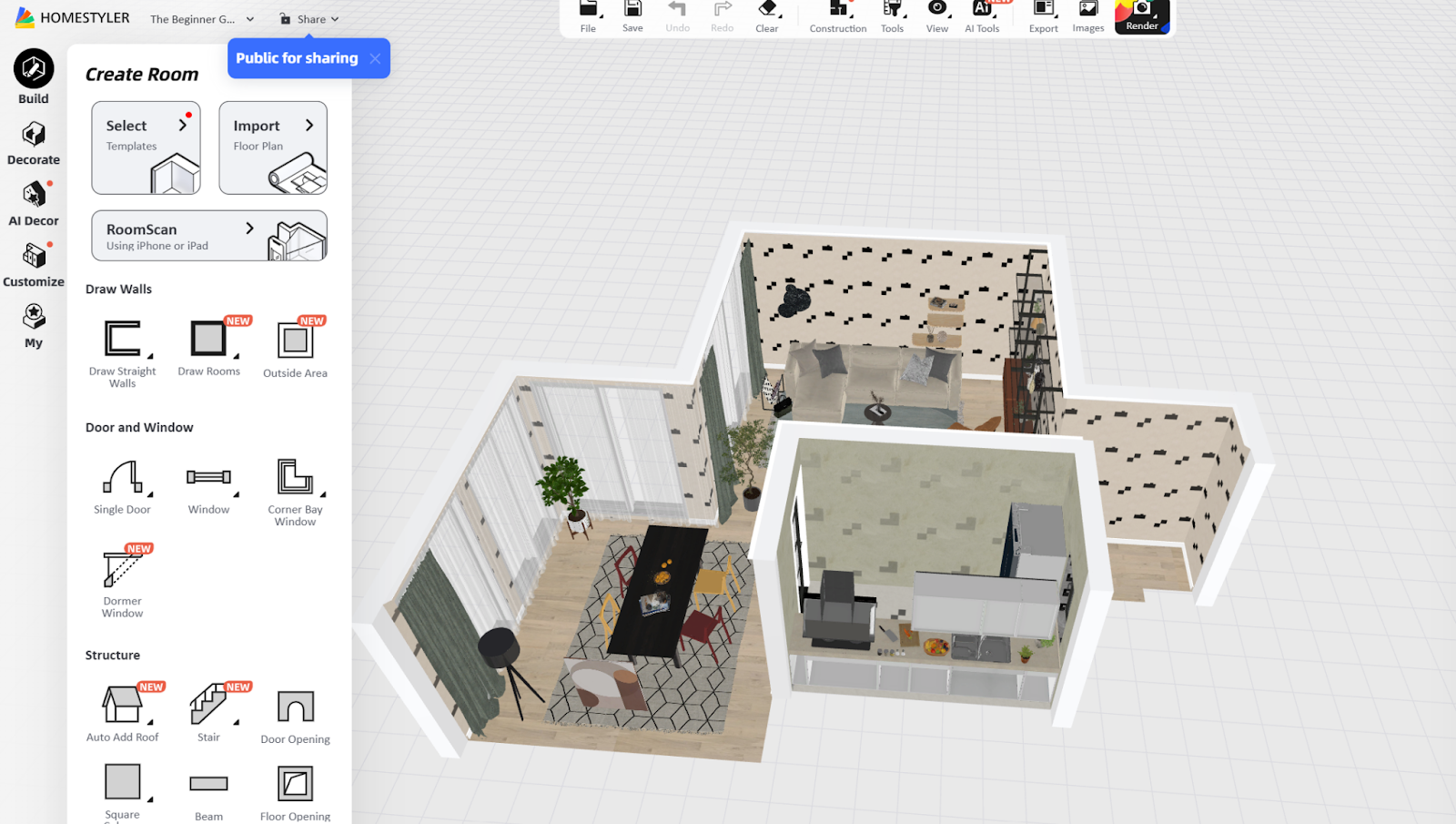
Task: Open the Construction toolbar menu
Action: [x=838, y=17]
